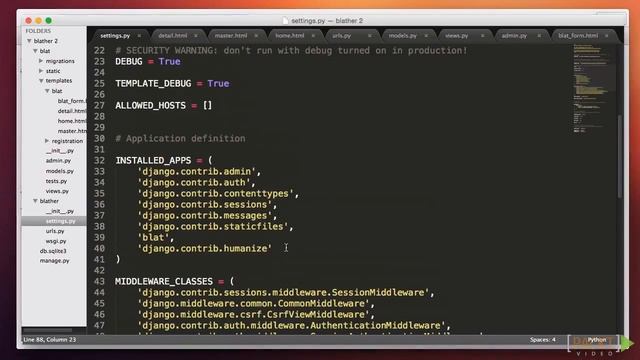
Task: Switch to the home.html tab
Action: pos(289,36)
